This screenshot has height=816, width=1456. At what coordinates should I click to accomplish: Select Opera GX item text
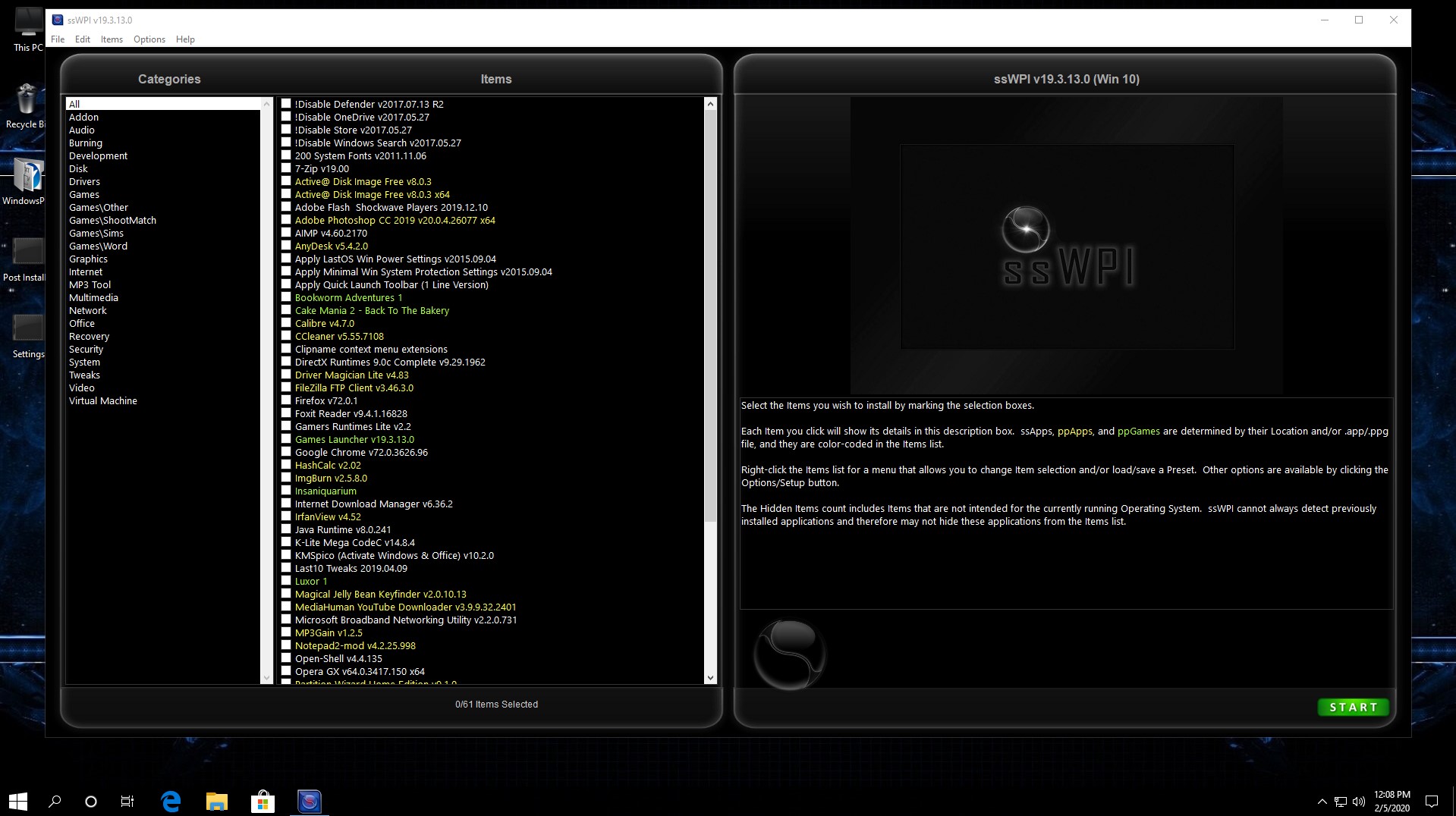pyautogui.click(x=360, y=671)
